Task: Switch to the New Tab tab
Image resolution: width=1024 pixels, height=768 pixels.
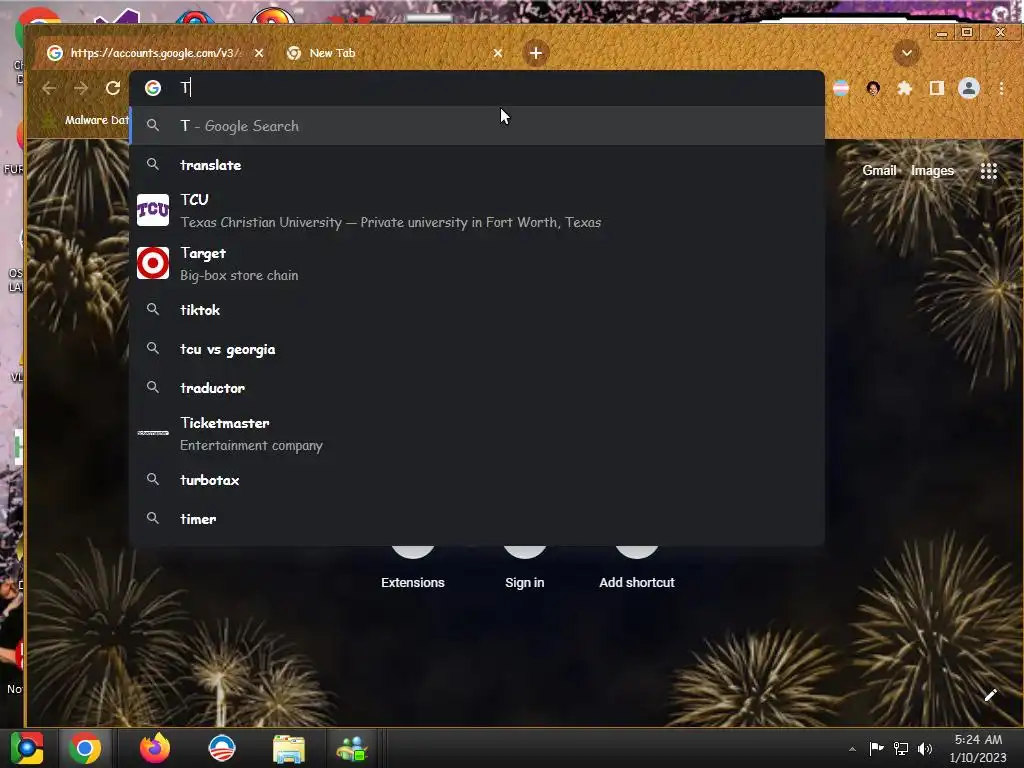Action: tap(392, 53)
